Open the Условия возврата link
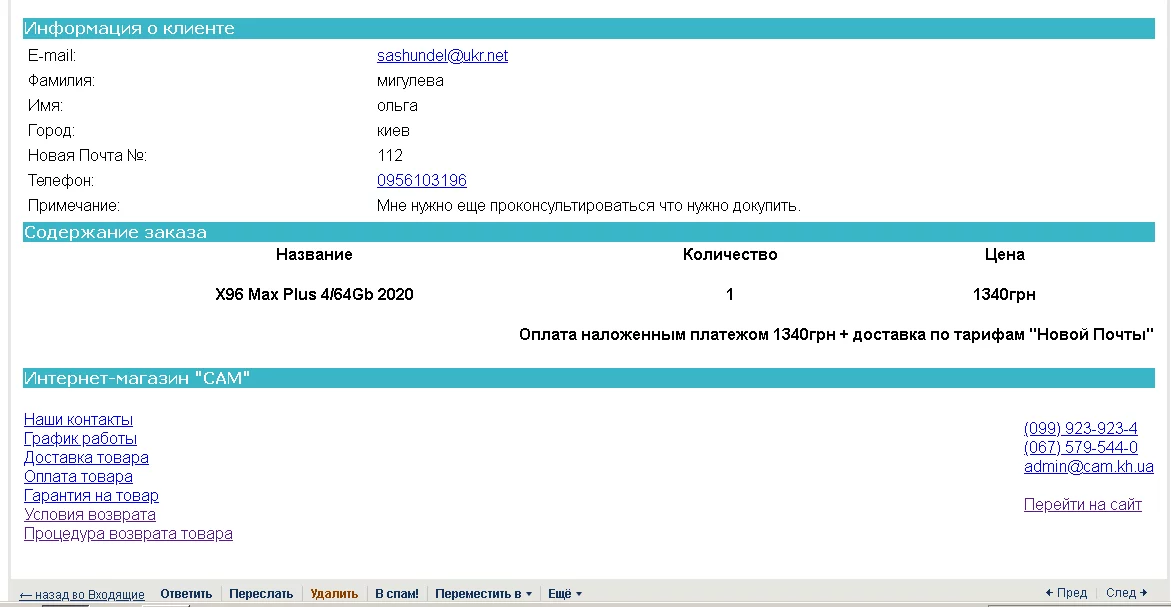 (x=90, y=514)
